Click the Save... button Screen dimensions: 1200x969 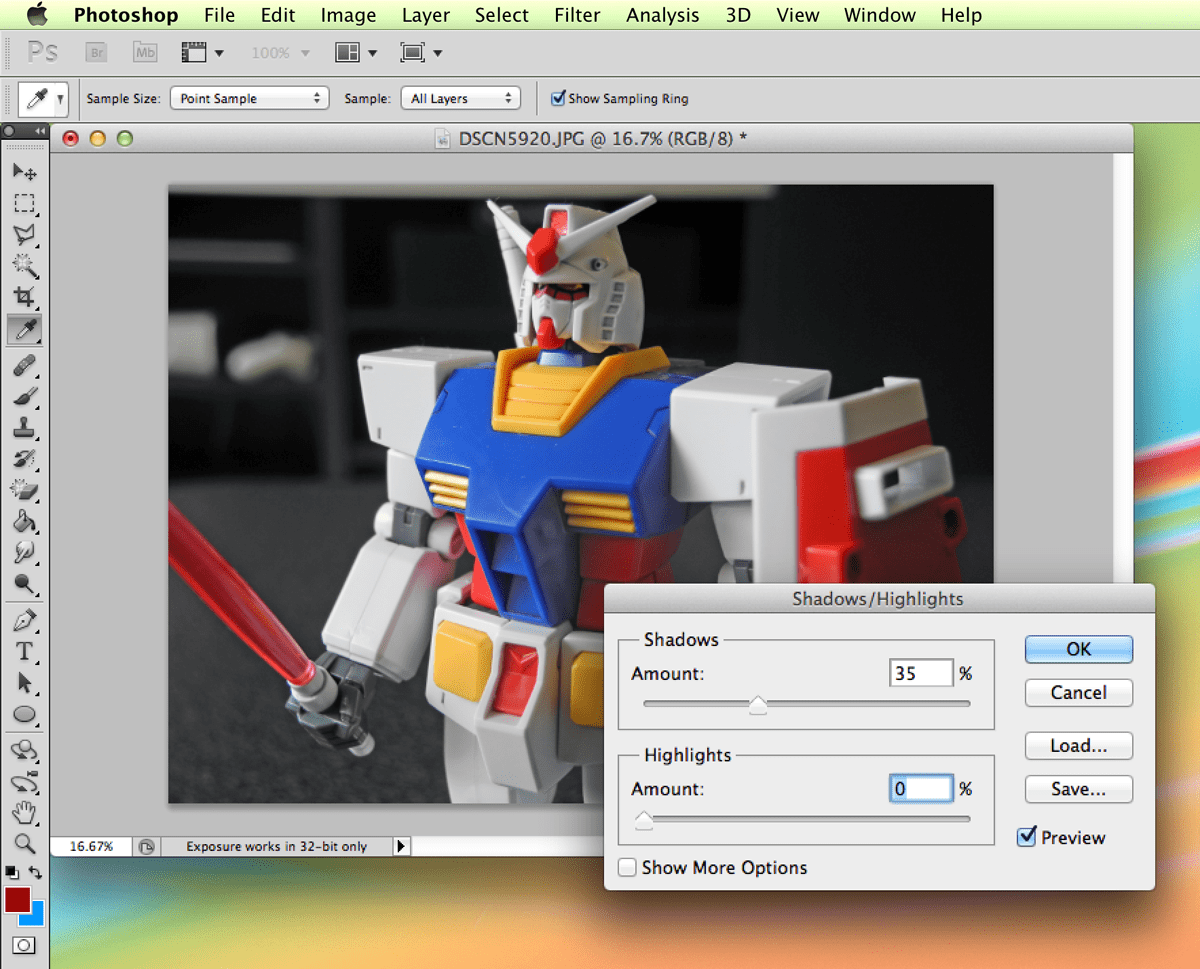pyautogui.click(x=1078, y=789)
